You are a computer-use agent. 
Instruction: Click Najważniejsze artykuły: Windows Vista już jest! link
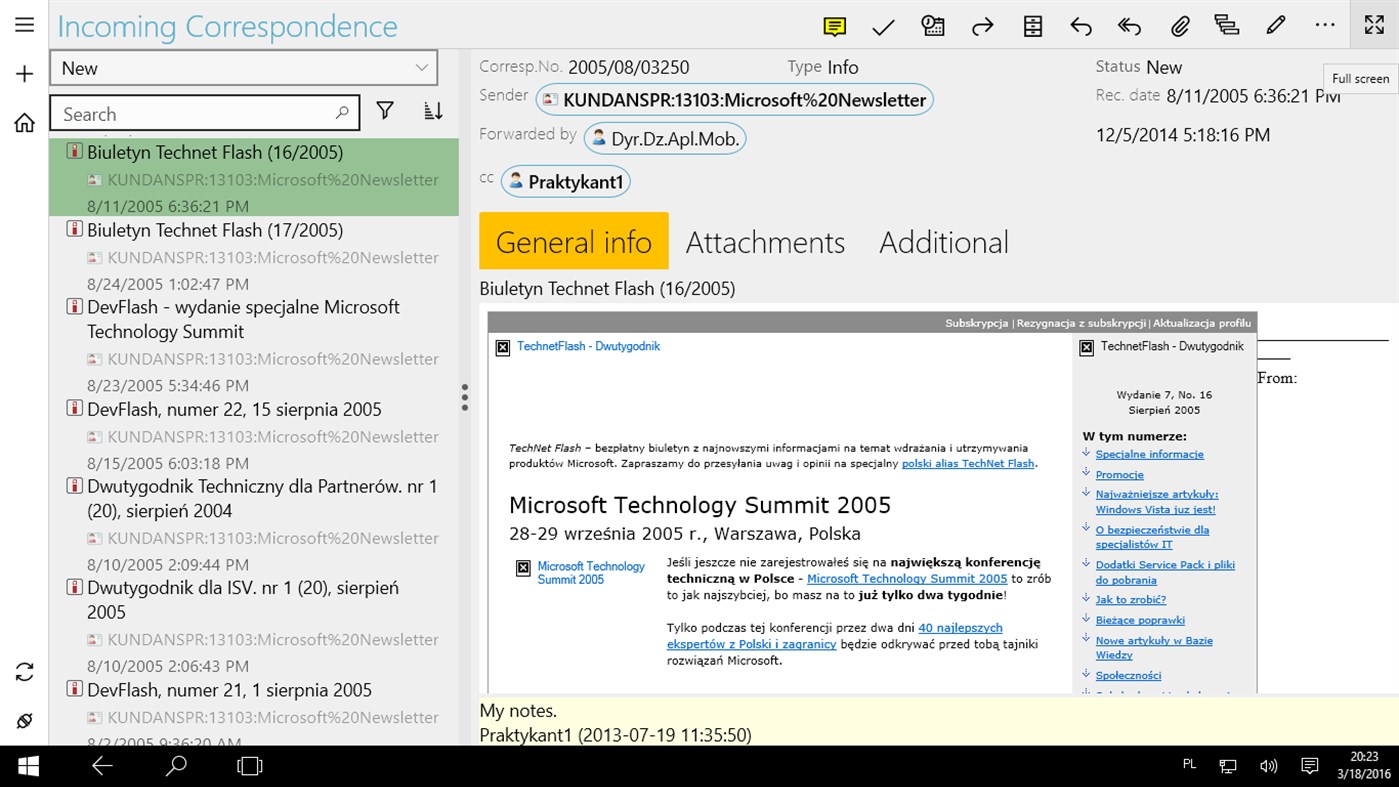[1156, 502]
